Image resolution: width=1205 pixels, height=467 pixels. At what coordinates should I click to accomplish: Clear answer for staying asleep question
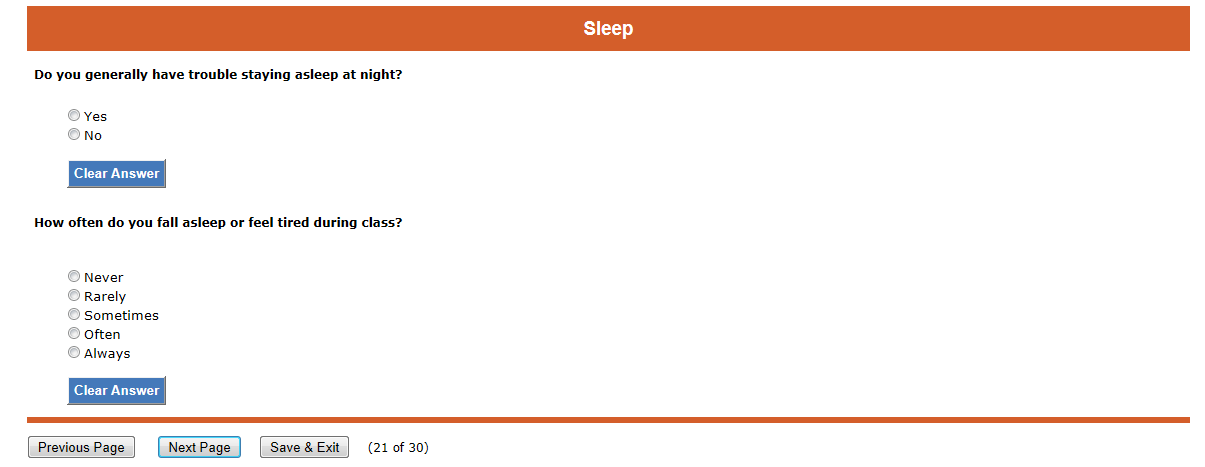pyautogui.click(x=116, y=174)
